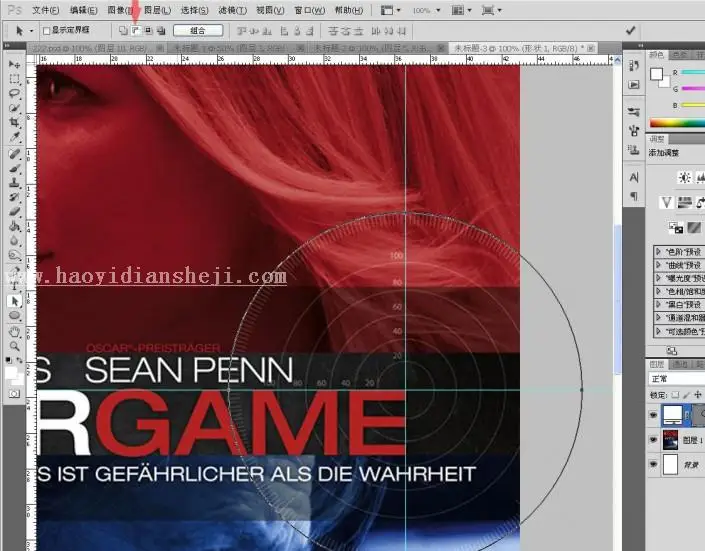
Task: Toggle the show bounding box checkbox
Action: 46,31
